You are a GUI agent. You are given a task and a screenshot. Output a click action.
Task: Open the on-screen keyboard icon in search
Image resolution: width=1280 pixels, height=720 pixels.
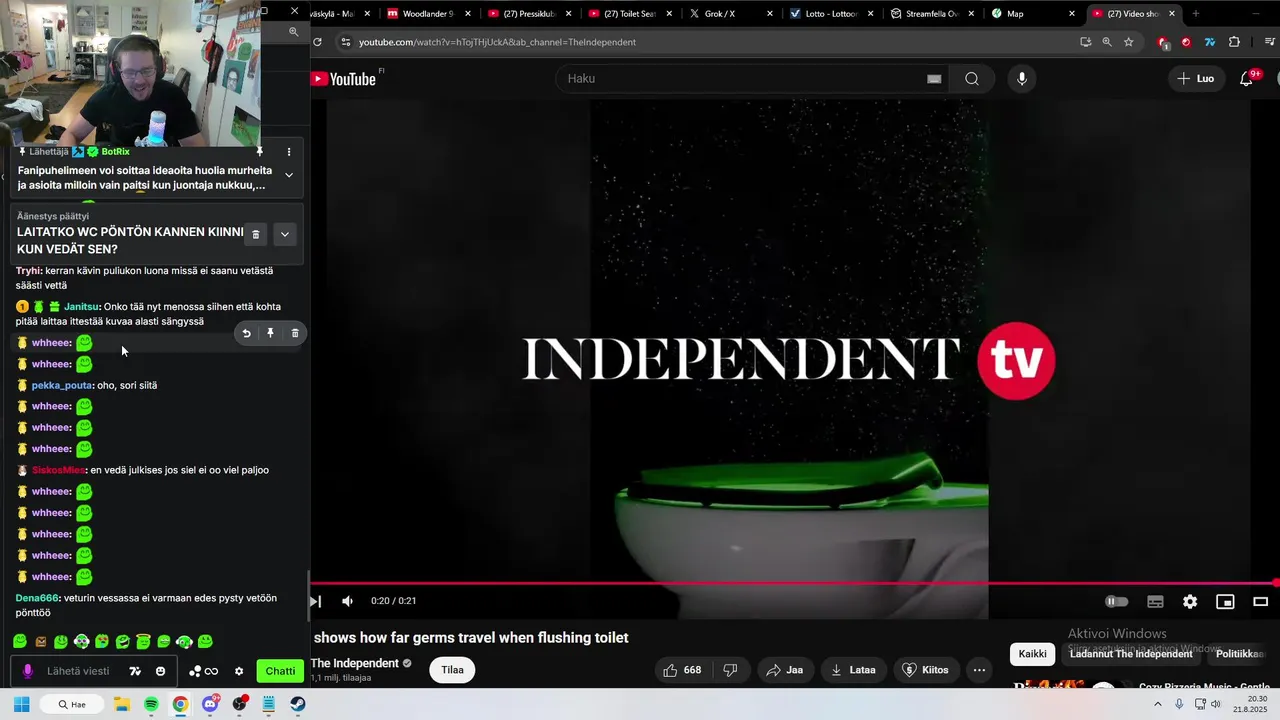click(x=934, y=79)
